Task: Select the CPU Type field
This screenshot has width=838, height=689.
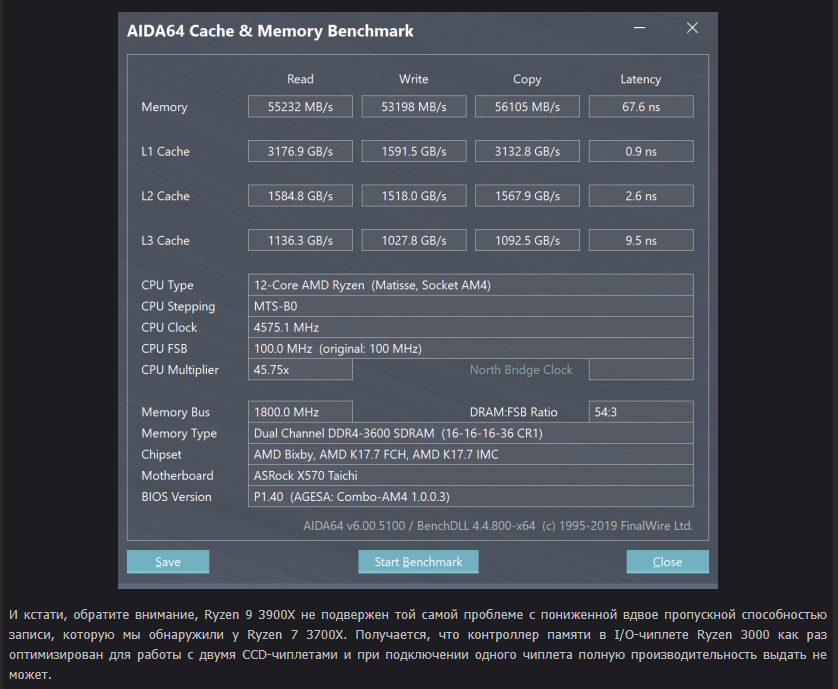Action: [x=470, y=285]
